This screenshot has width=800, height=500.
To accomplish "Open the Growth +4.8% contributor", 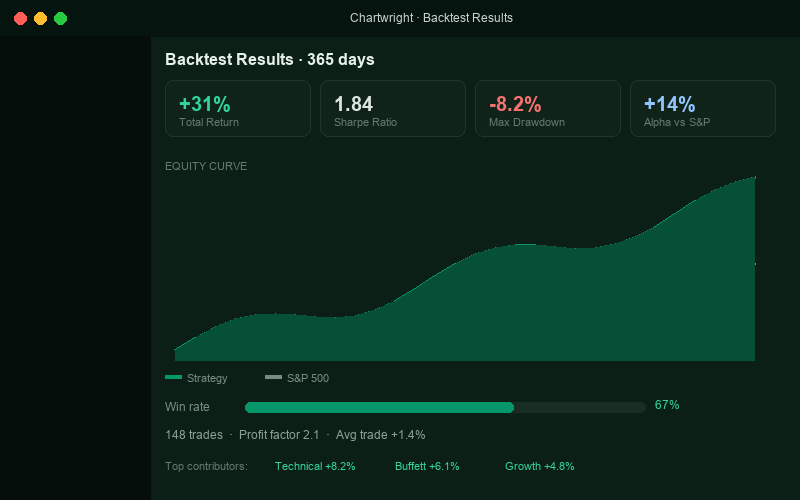I will (540, 466).
